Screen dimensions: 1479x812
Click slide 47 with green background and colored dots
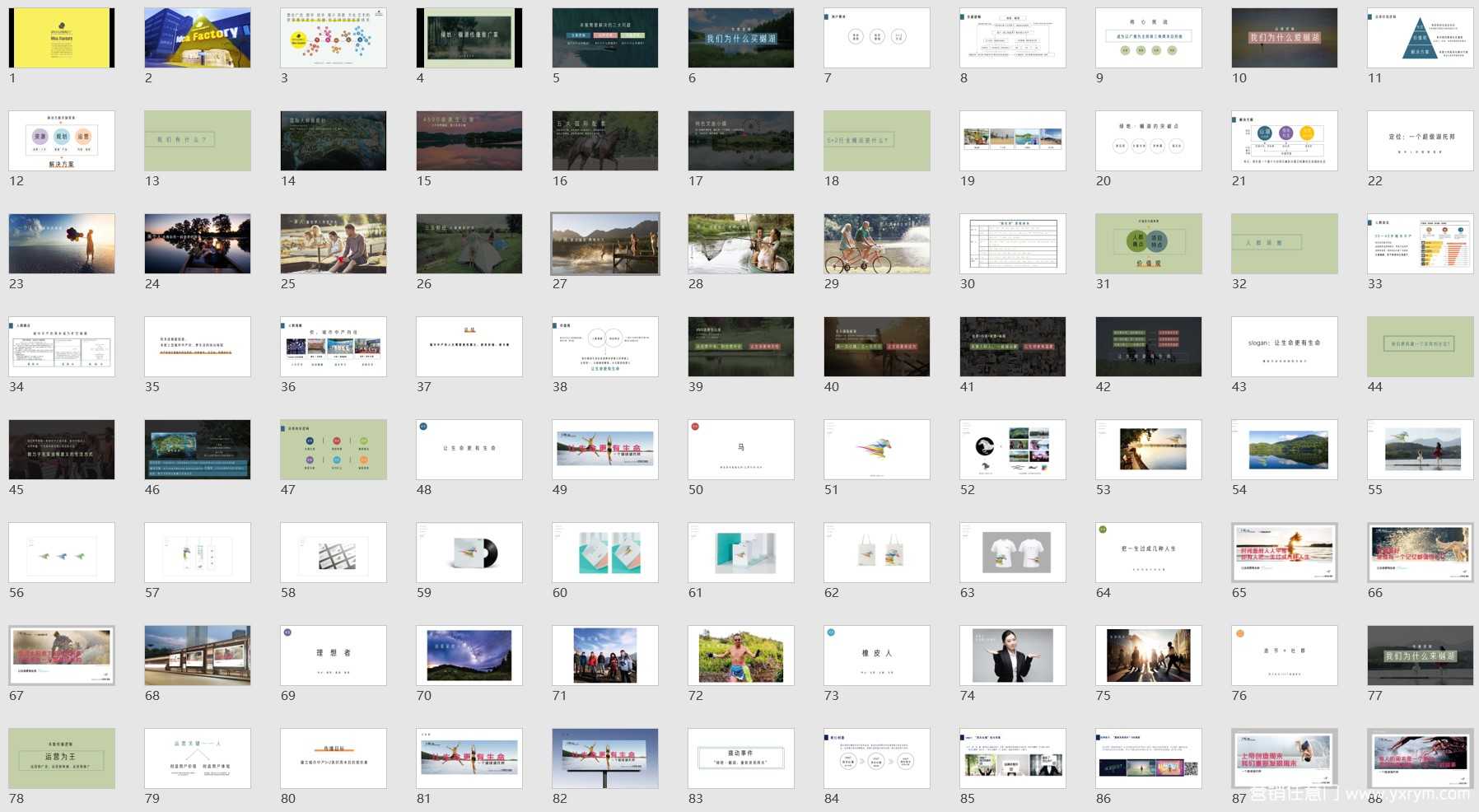[334, 450]
